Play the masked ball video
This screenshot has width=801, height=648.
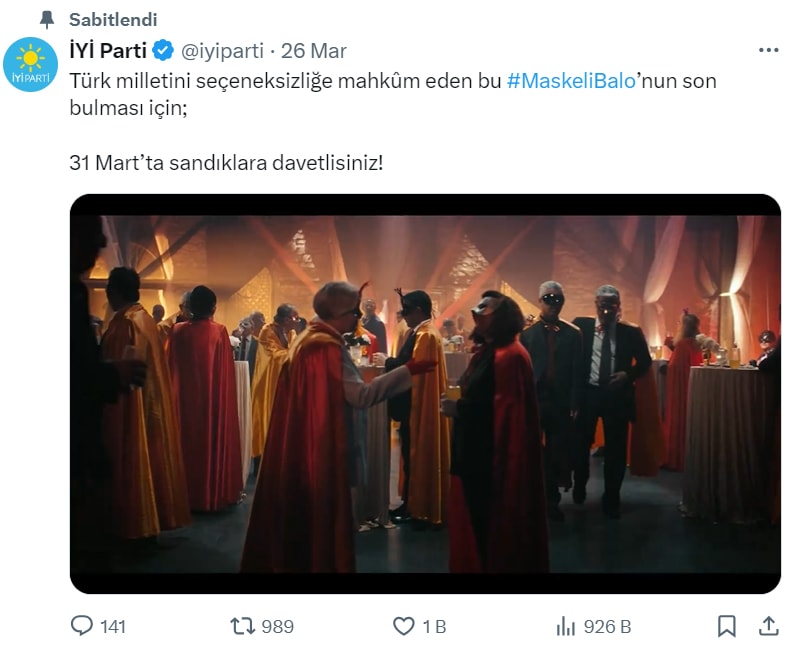click(x=425, y=394)
